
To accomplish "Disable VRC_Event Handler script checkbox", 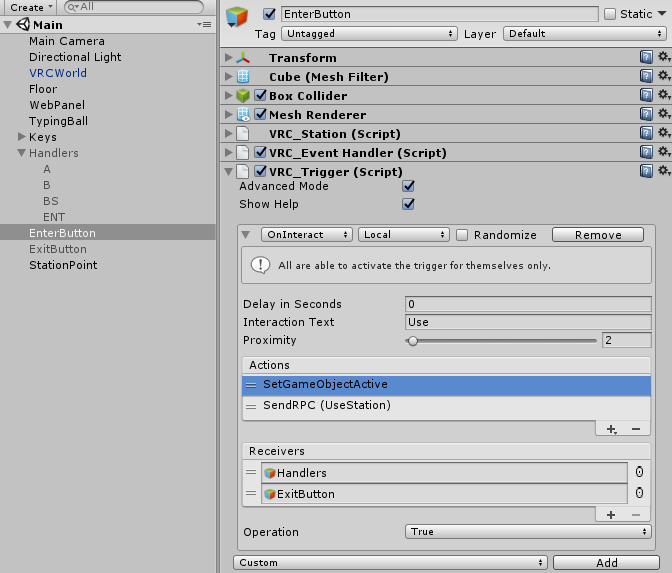I will pyautogui.click(x=261, y=153).
